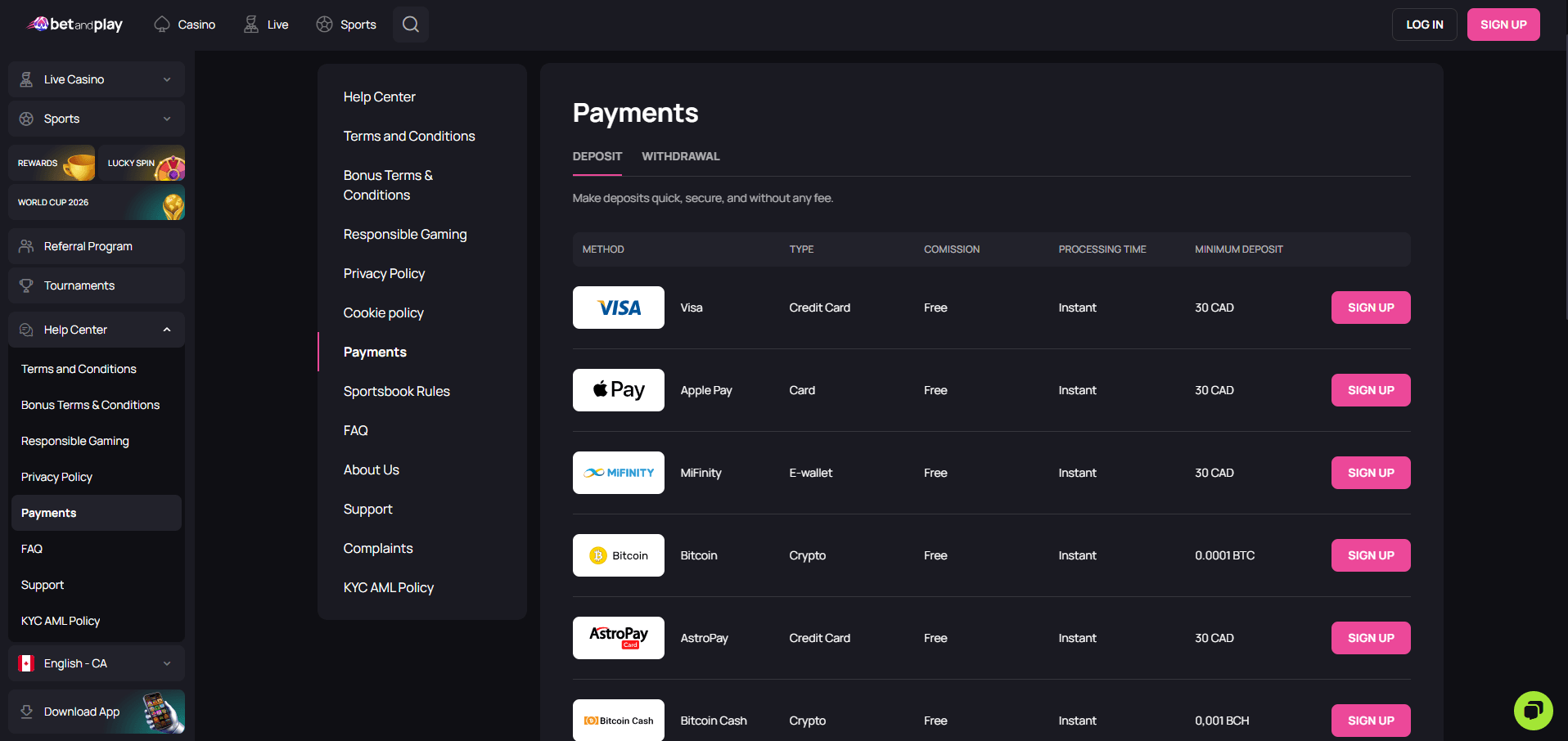Click the LOG IN button

[1425, 25]
